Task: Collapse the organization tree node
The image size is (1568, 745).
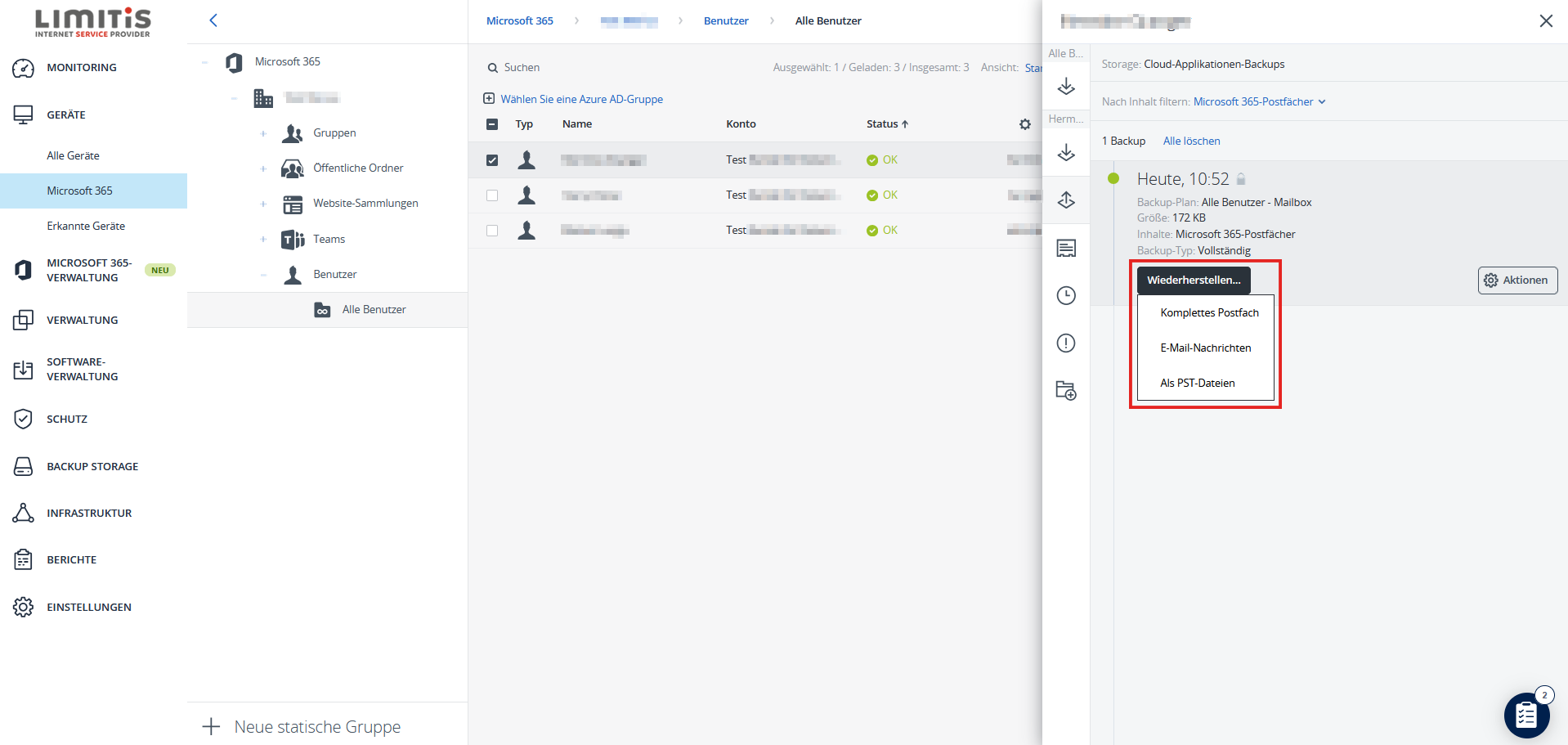Action: point(234,98)
